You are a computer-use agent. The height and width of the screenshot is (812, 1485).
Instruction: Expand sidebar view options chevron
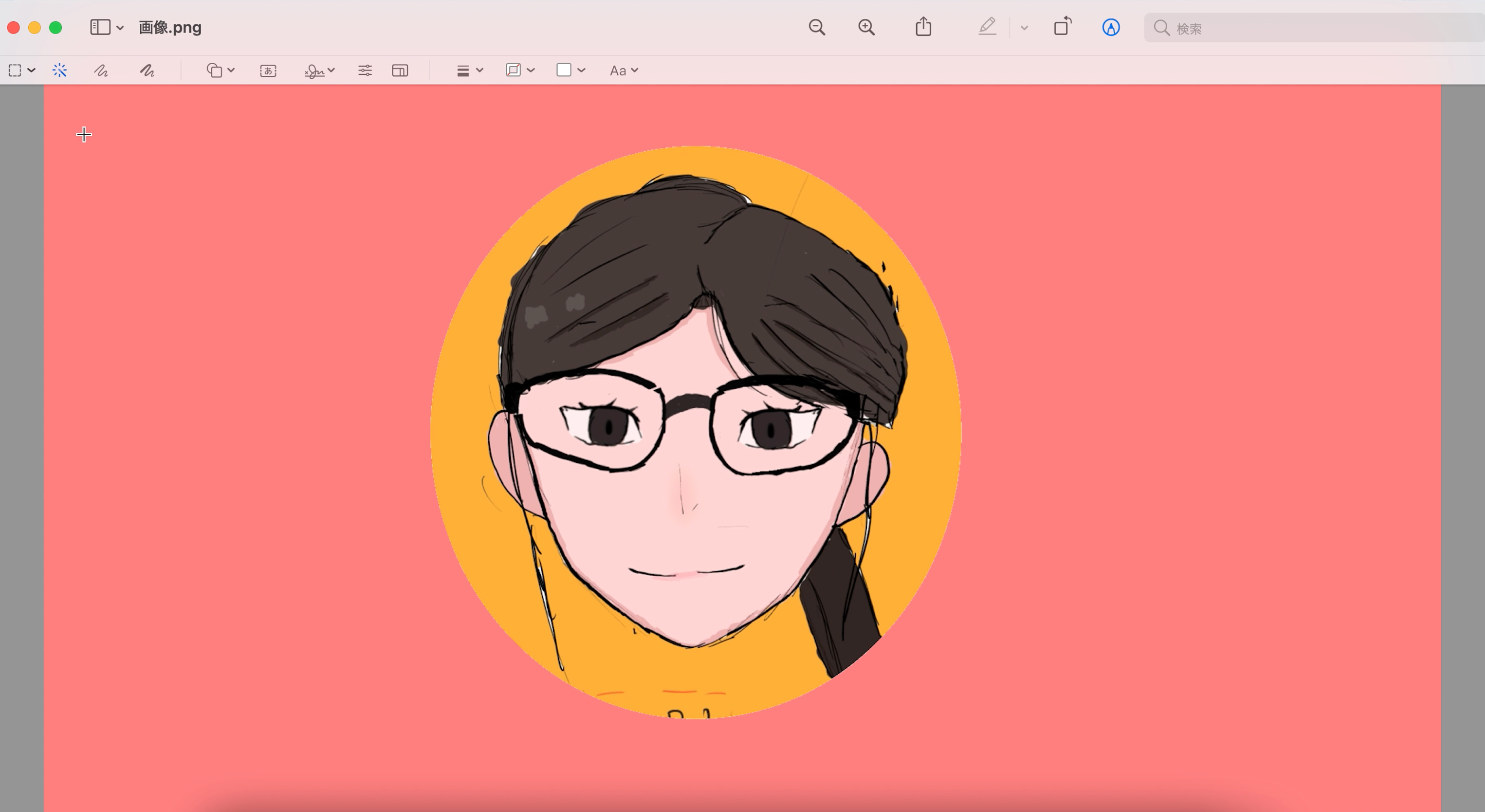[120, 28]
